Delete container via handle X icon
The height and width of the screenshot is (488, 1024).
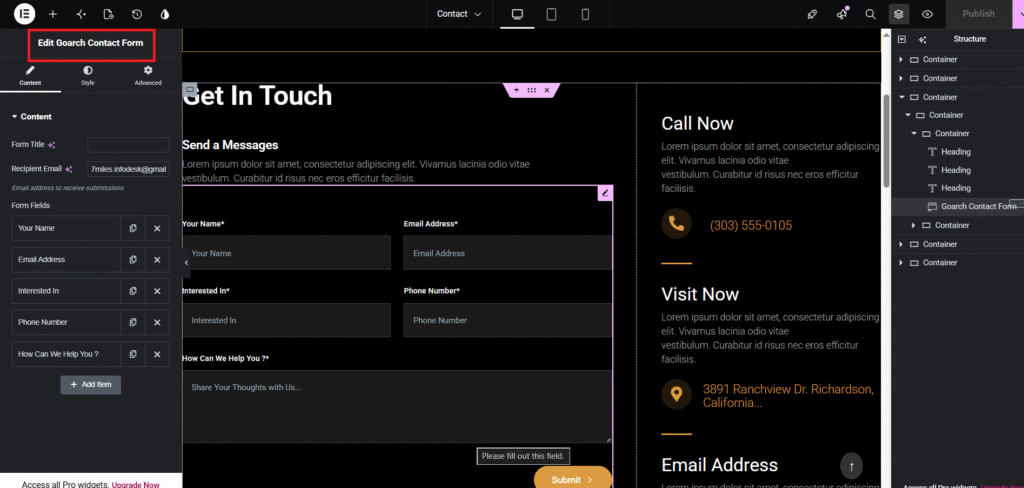(547, 89)
